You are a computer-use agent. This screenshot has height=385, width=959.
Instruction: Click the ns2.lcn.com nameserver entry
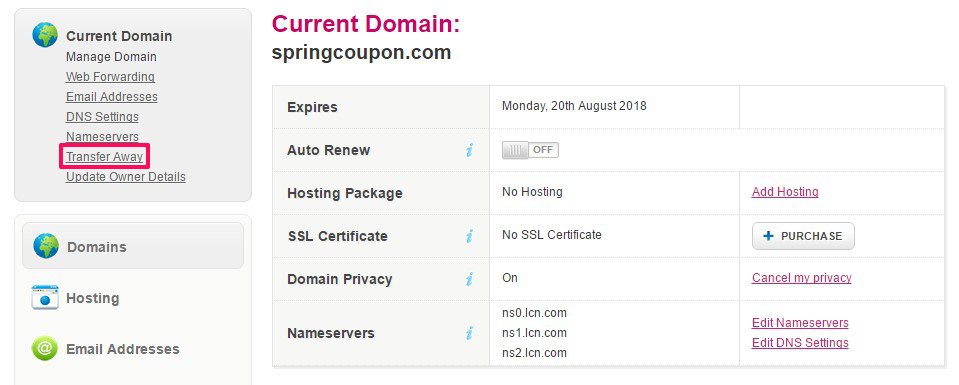pos(535,353)
